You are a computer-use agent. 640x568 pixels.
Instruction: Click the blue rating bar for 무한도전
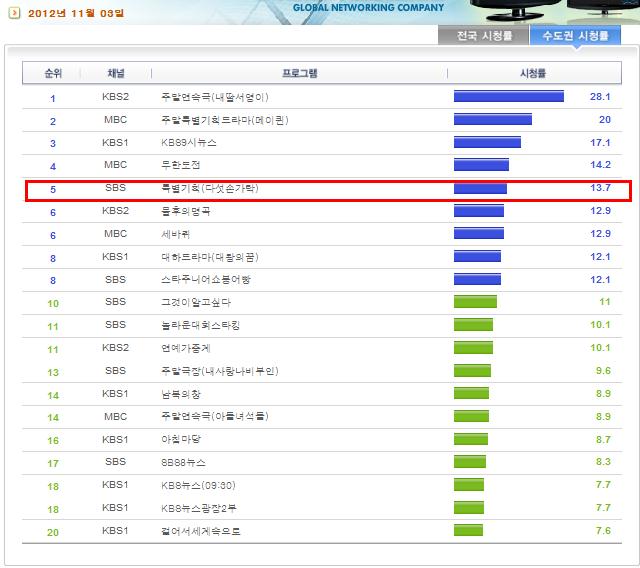click(481, 164)
